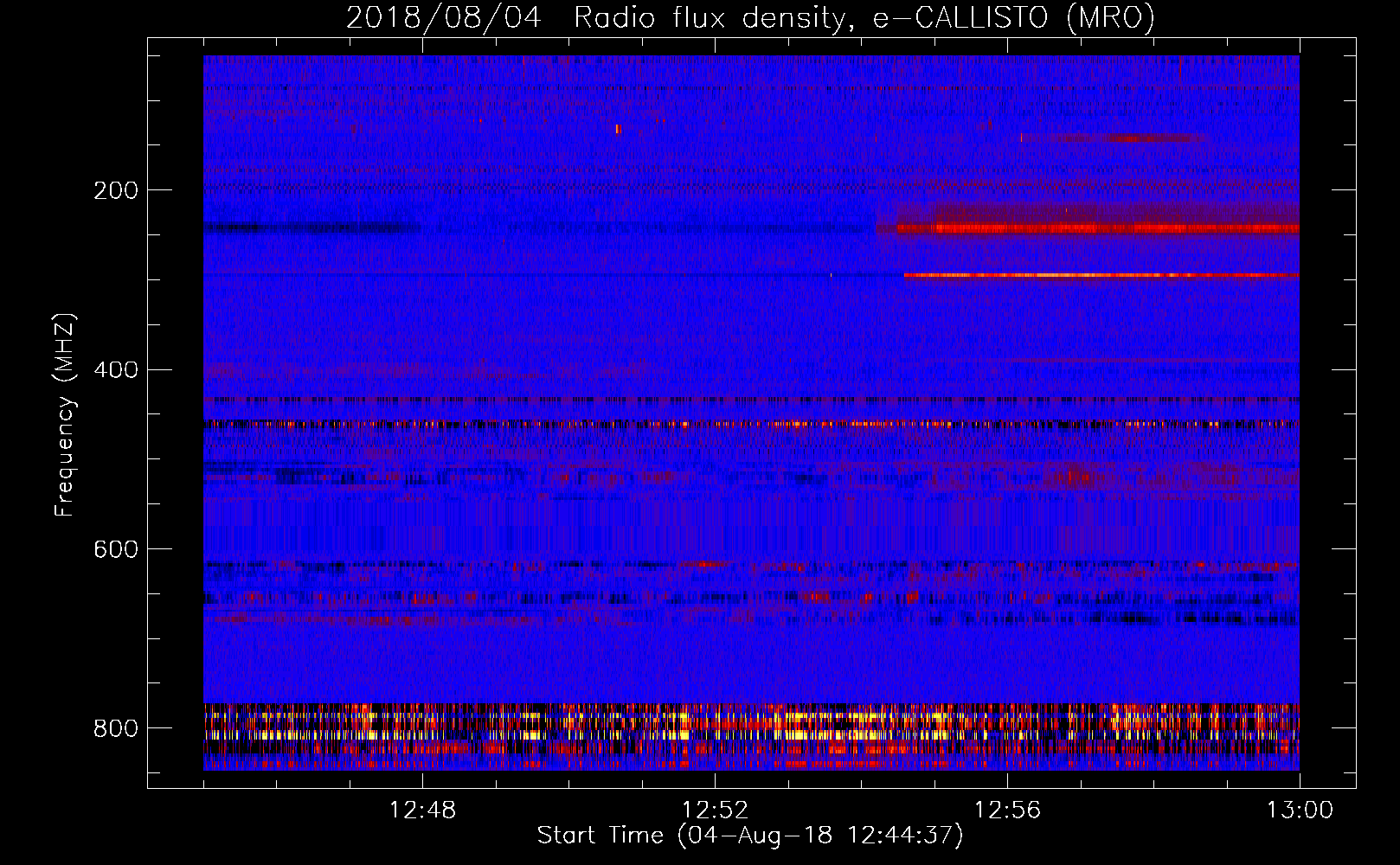Click the 800 frequency tick label

point(115,728)
